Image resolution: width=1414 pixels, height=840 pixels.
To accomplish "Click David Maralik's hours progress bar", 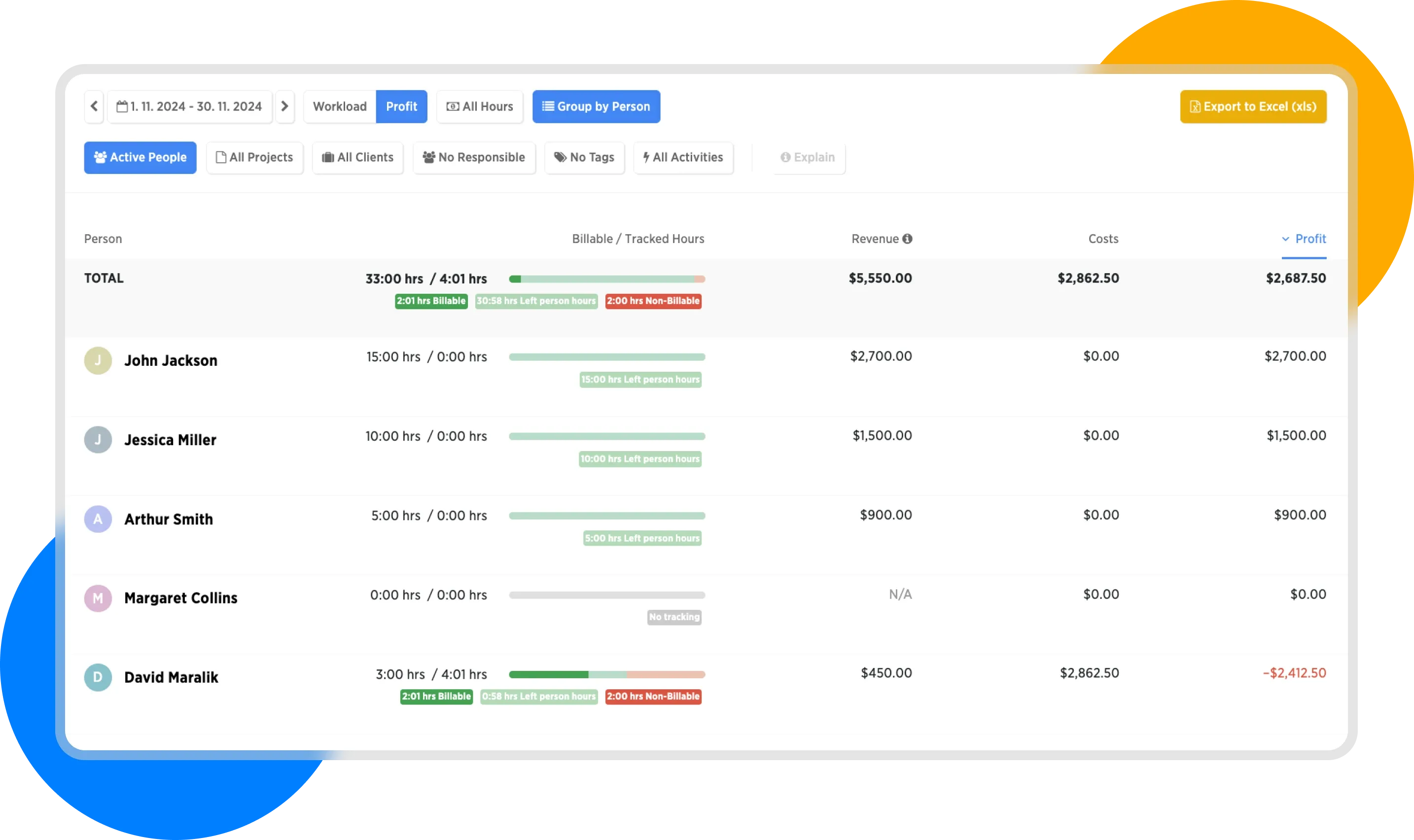I will pyautogui.click(x=607, y=674).
